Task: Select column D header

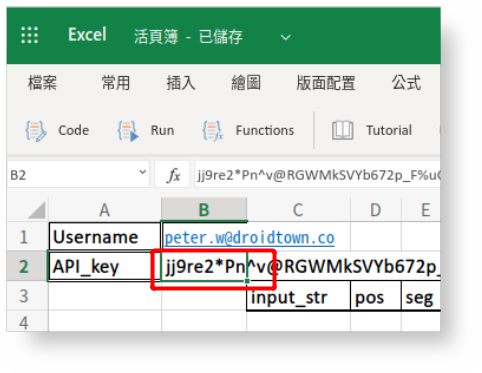Action: coord(376,210)
